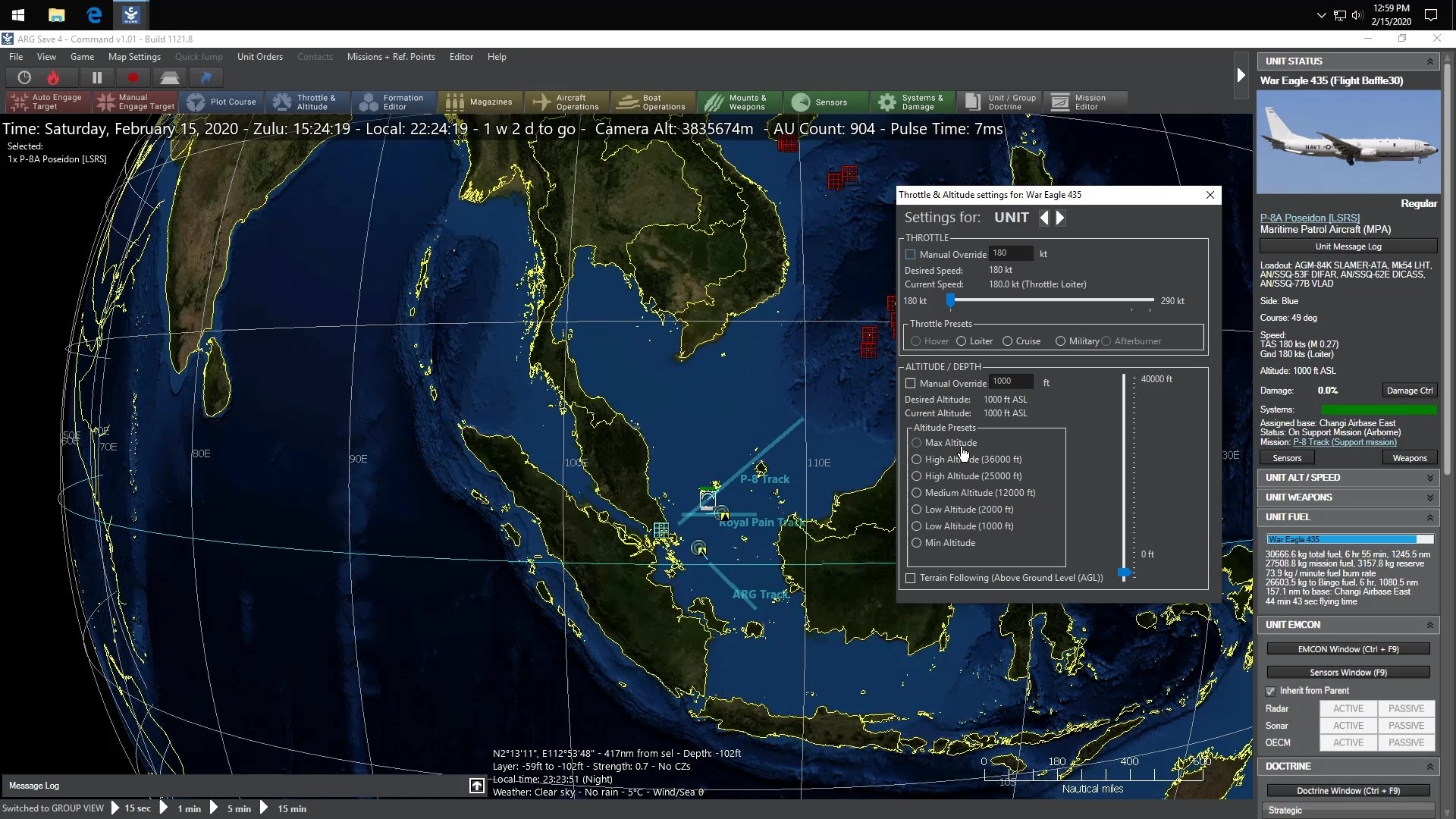Open the P-8 Track (Support mission) link

1345,442
